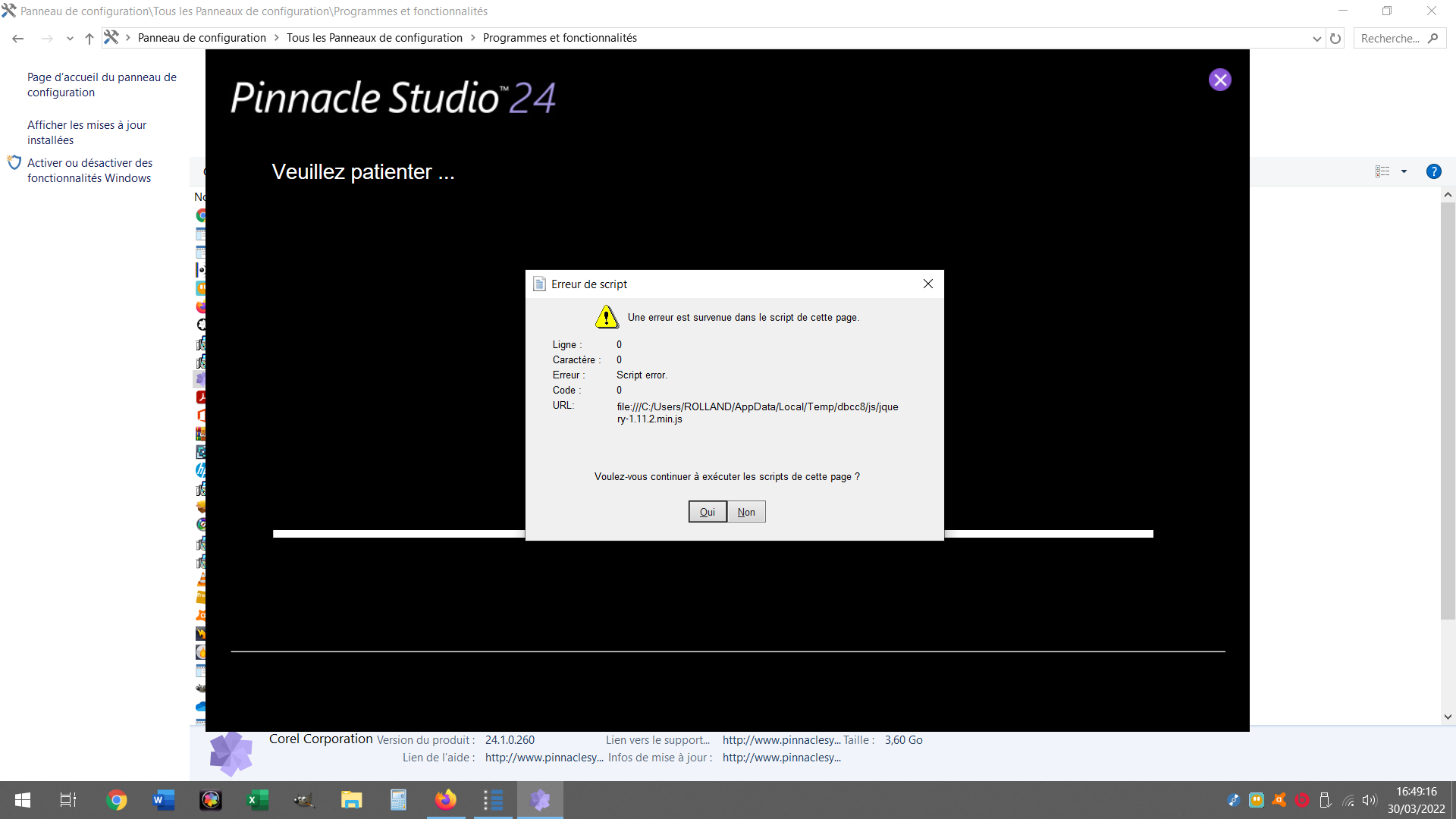Refresh the Programmes et fonctionnalités view
The image size is (1456, 819).
click(1335, 39)
